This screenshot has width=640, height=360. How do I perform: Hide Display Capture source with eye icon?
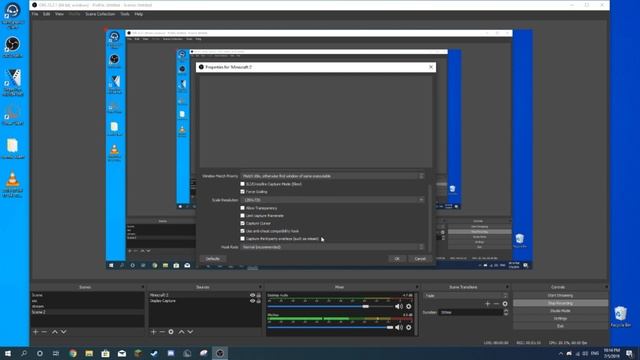252,301
